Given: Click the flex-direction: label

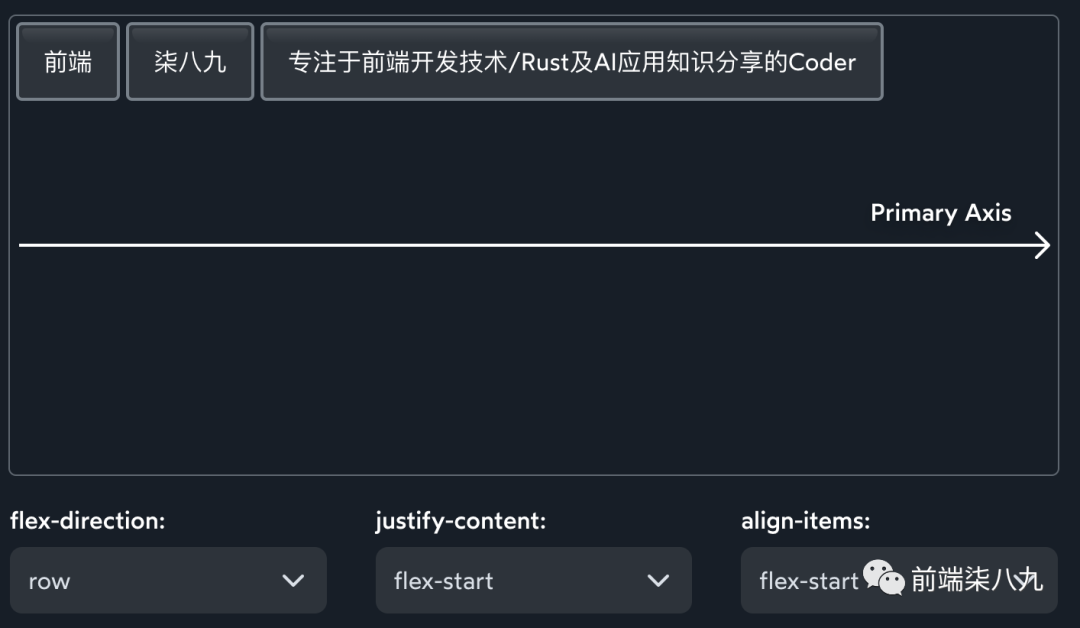Looking at the screenshot, I should click(87, 521).
